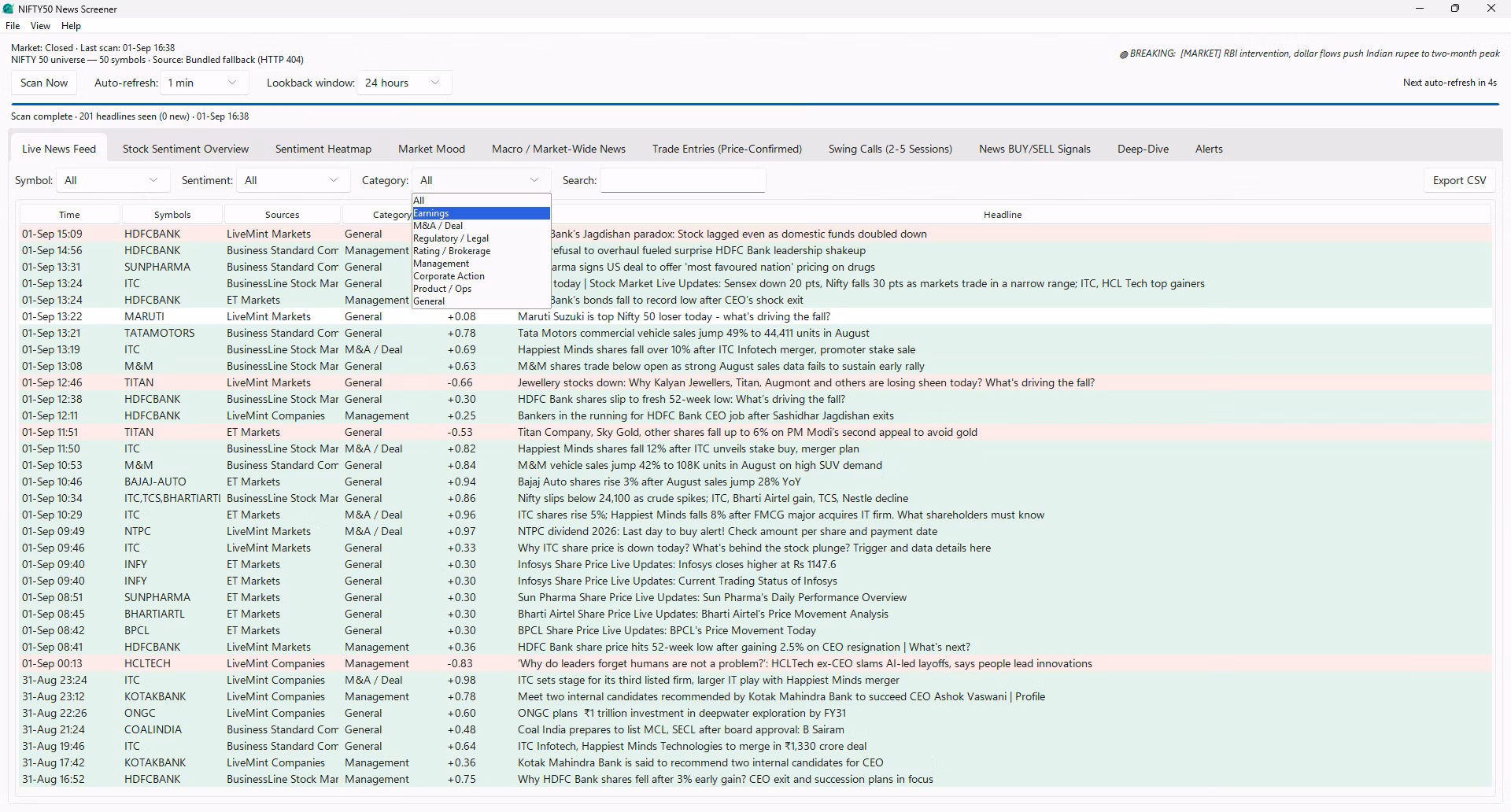Choose Management category option in list
1511x812 pixels.
[x=481, y=264]
